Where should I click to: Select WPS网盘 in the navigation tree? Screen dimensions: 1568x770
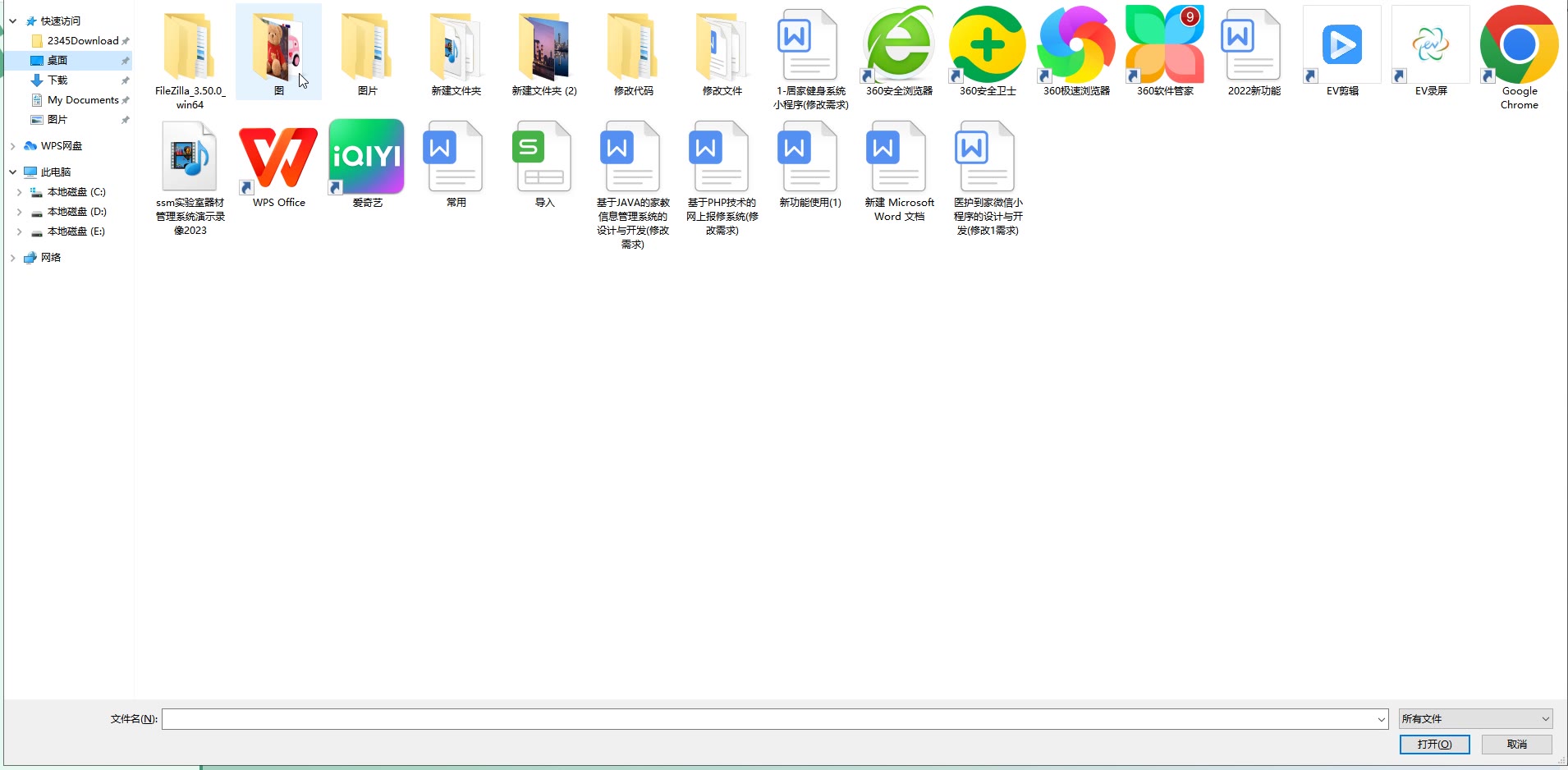[x=62, y=146]
